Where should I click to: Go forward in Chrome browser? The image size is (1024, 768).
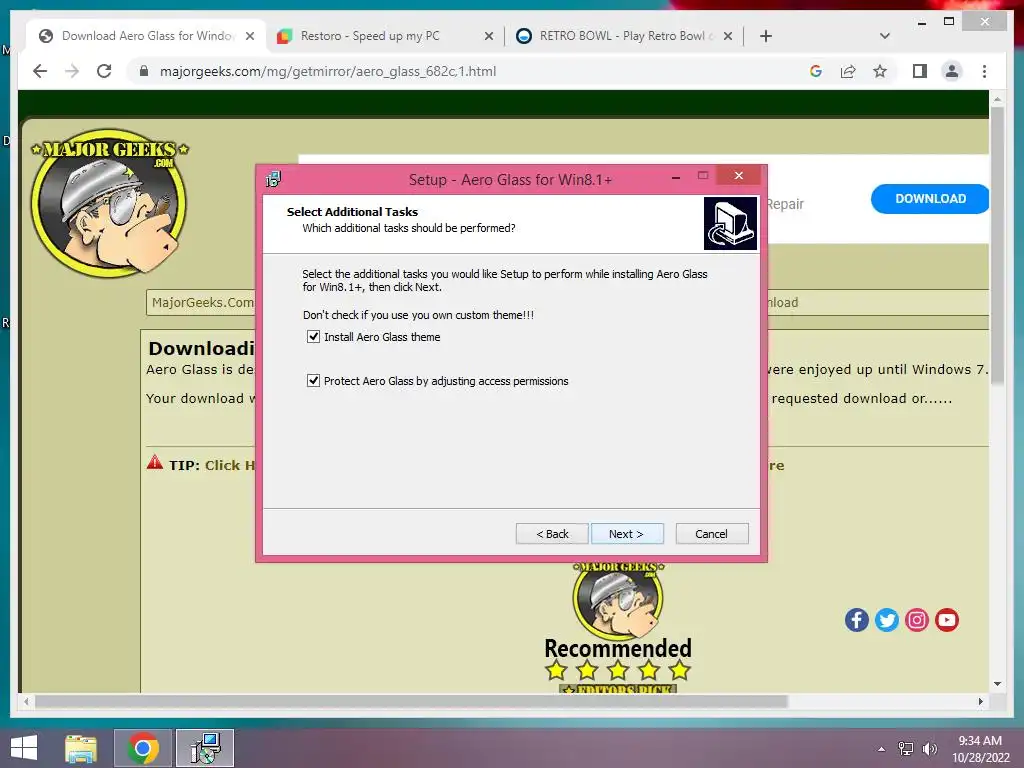click(72, 71)
